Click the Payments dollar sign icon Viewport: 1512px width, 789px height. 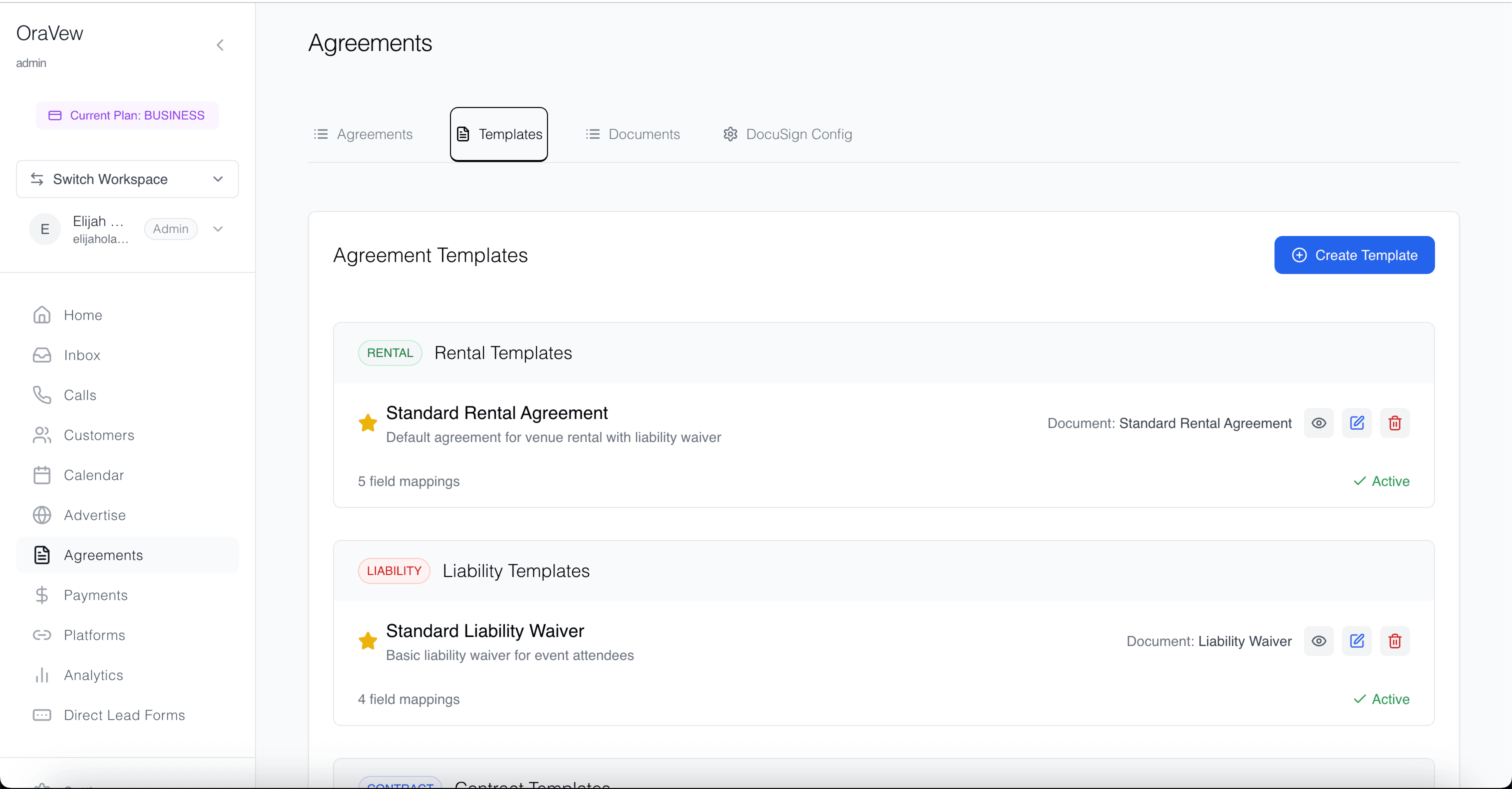(41, 595)
